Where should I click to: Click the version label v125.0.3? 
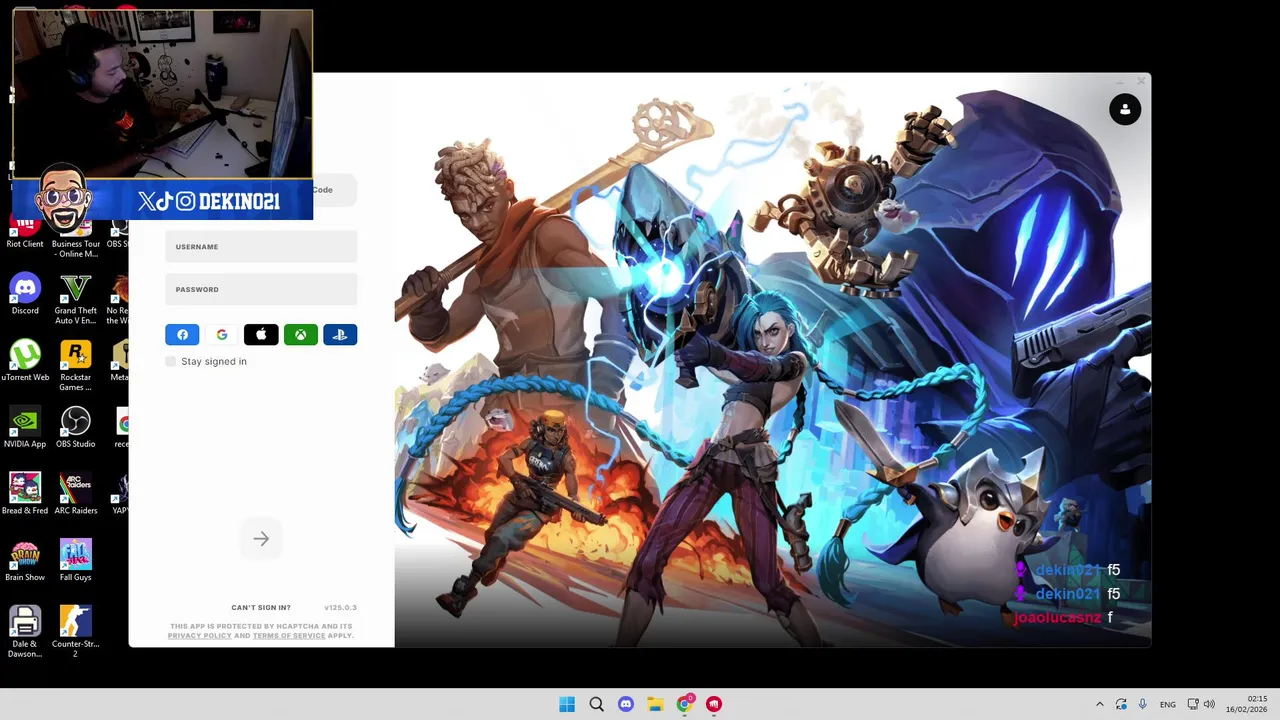point(340,608)
